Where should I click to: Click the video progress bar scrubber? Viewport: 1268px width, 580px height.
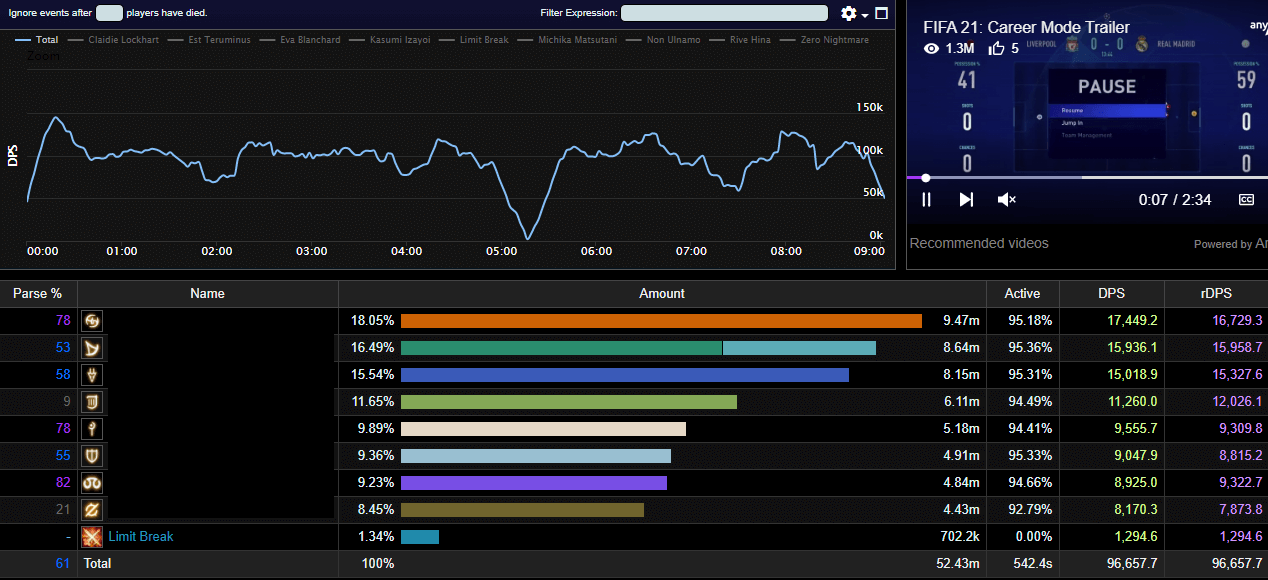pos(926,178)
